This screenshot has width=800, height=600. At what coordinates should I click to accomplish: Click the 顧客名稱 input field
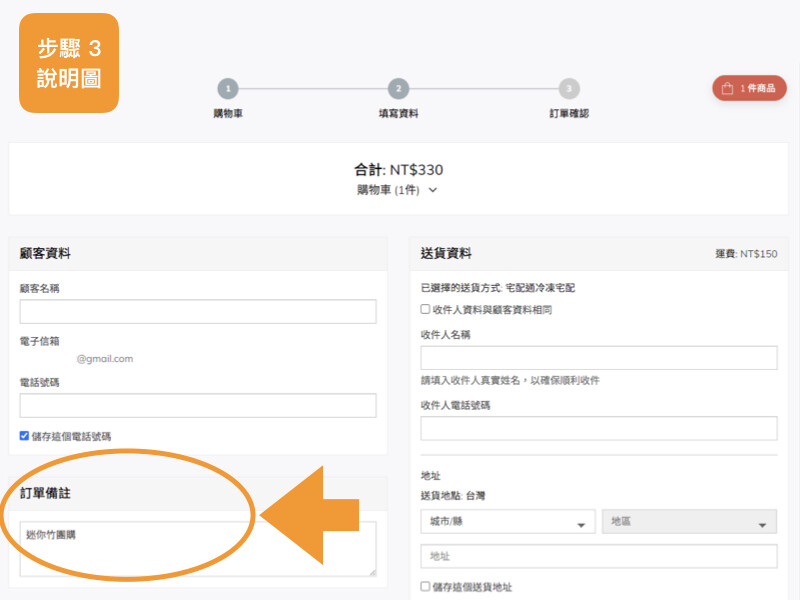pos(197,311)
